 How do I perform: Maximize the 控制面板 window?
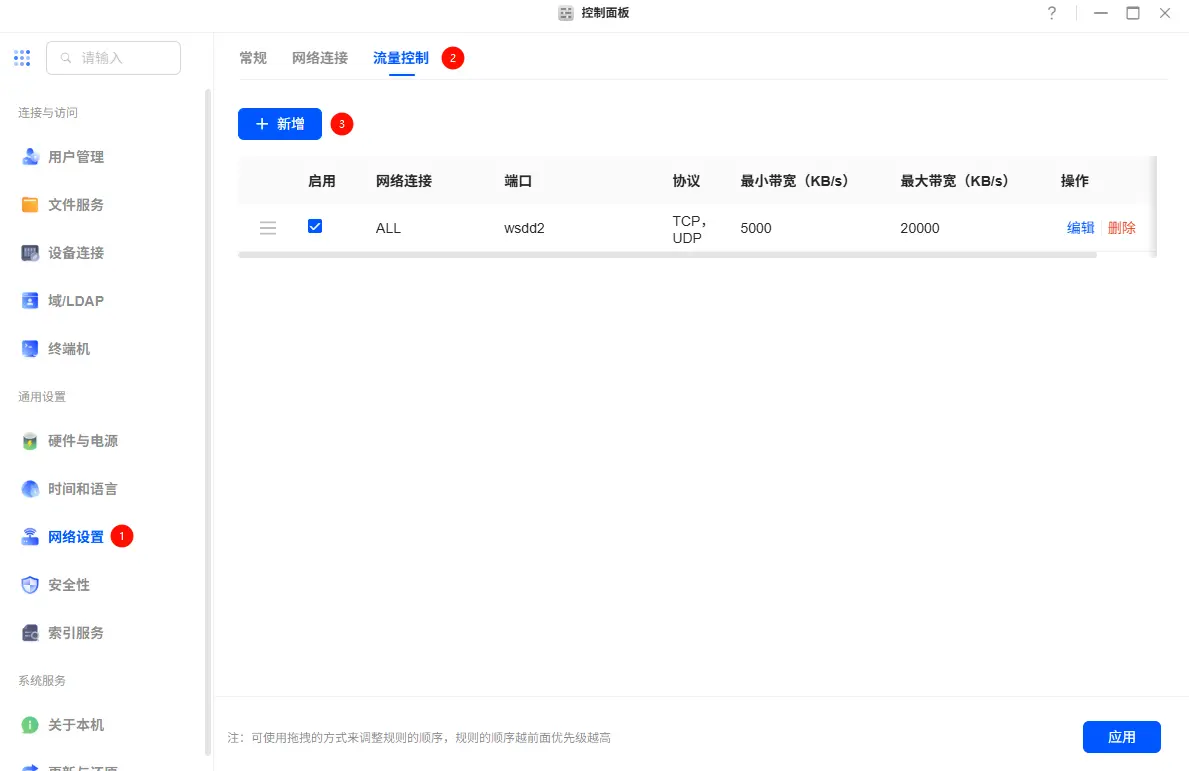click(x=1133, y=13)
